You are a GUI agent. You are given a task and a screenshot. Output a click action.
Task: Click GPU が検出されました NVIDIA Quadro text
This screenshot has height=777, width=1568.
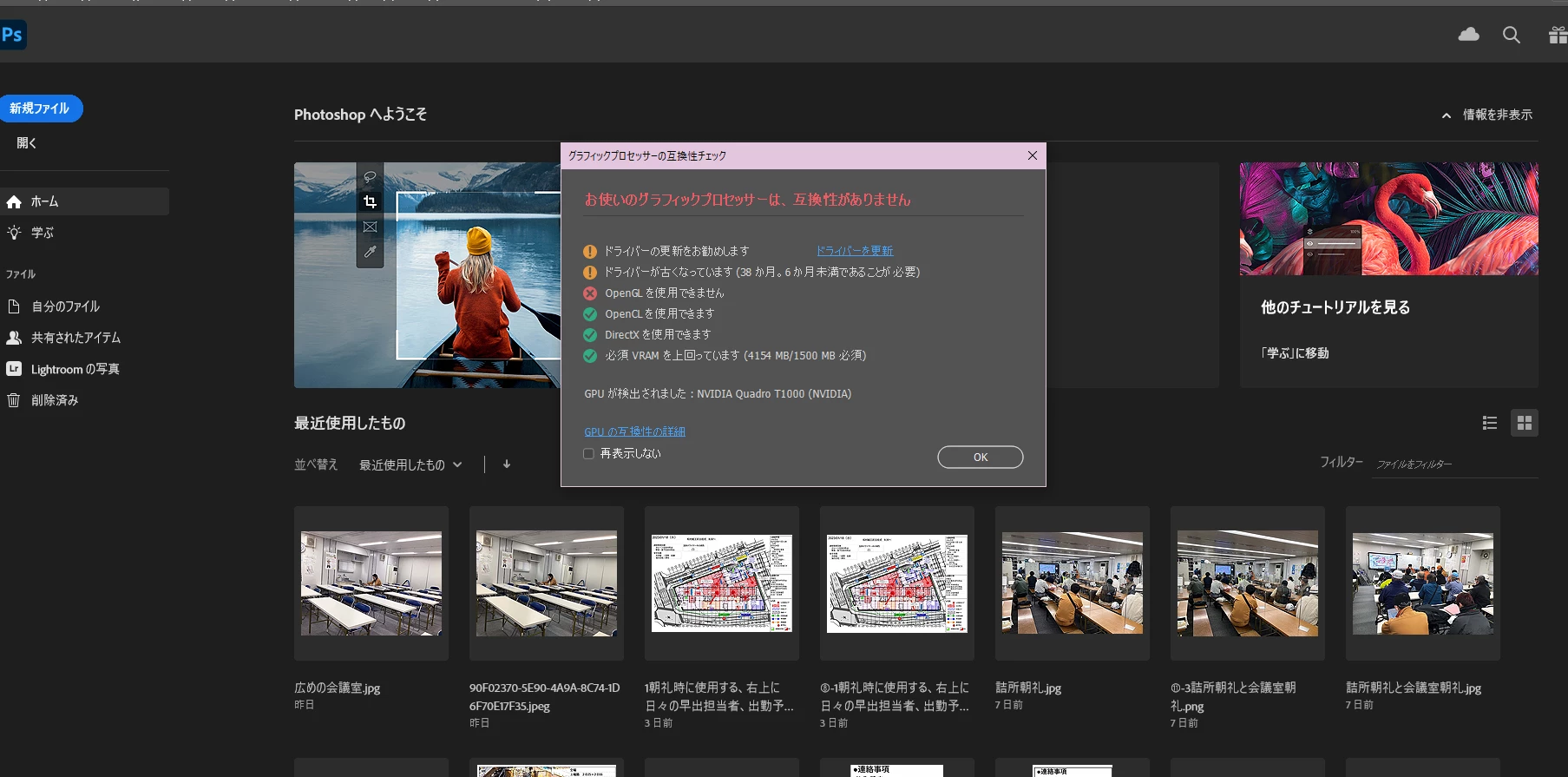718,394
